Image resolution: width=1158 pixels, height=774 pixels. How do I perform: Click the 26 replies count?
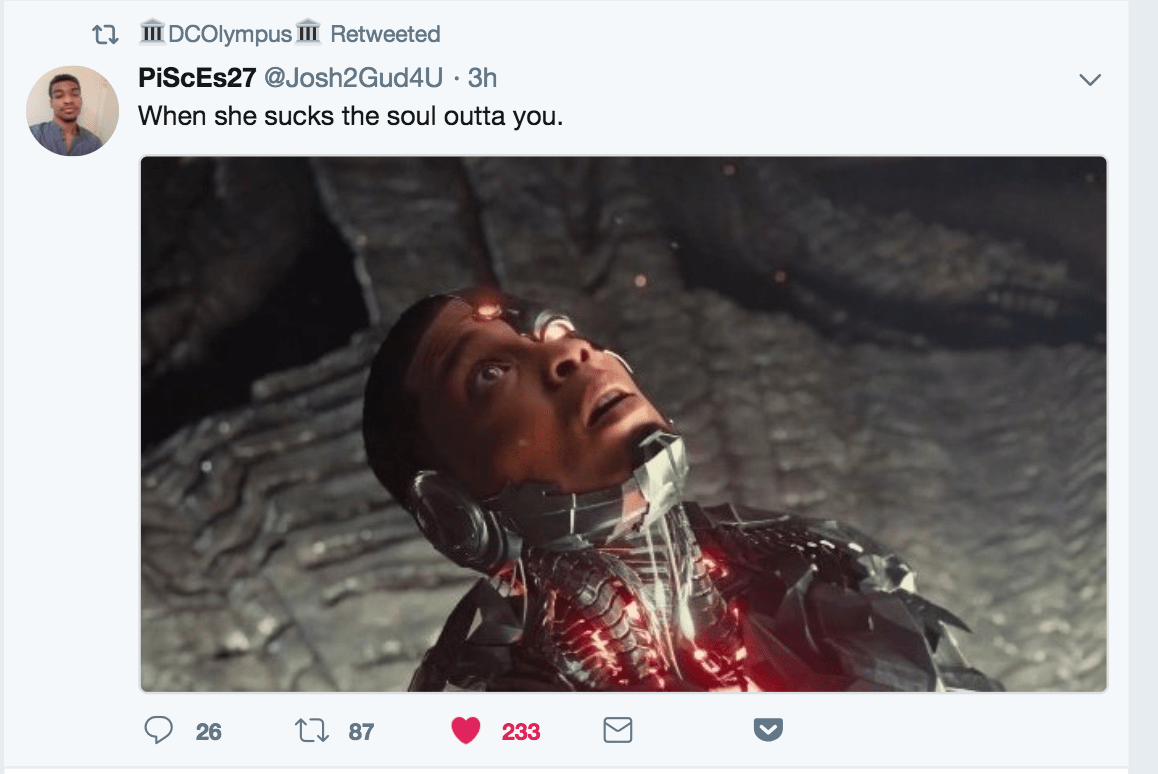coord(208,732)
